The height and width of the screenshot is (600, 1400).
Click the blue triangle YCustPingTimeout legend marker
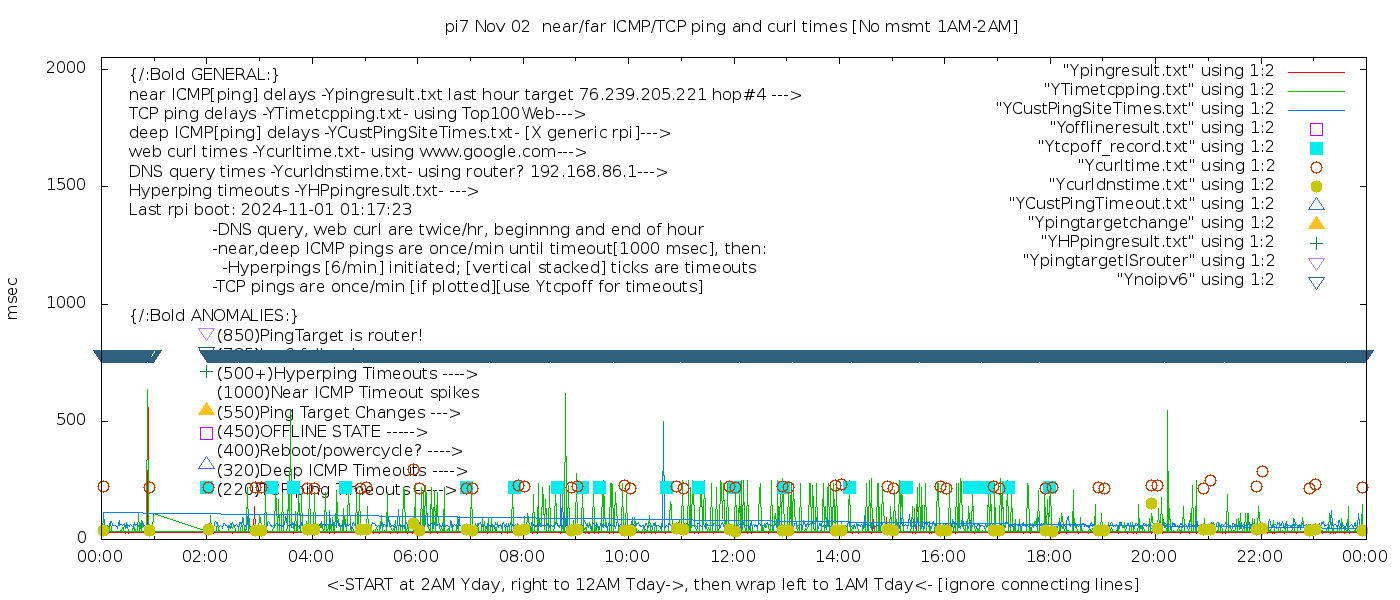click(1316, 203)
